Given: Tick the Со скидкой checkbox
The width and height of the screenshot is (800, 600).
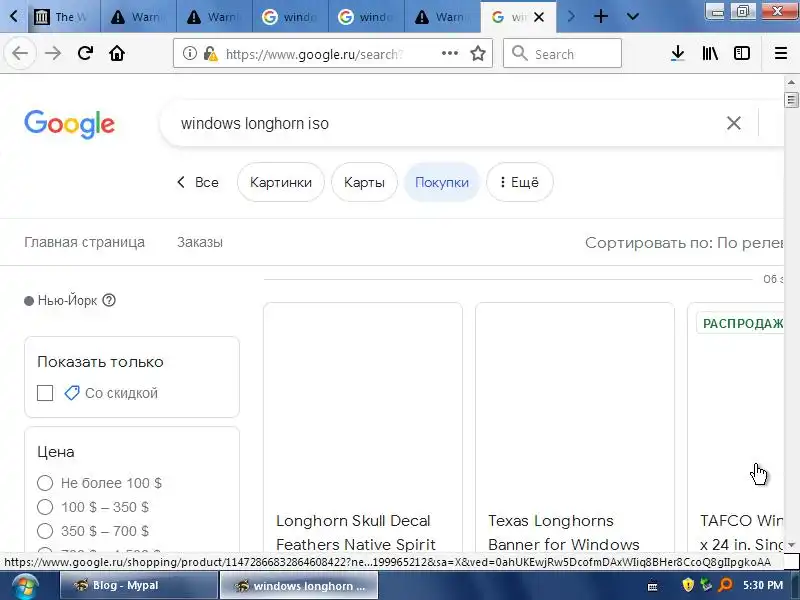Looking at the screenshot, I should [45, 393].
